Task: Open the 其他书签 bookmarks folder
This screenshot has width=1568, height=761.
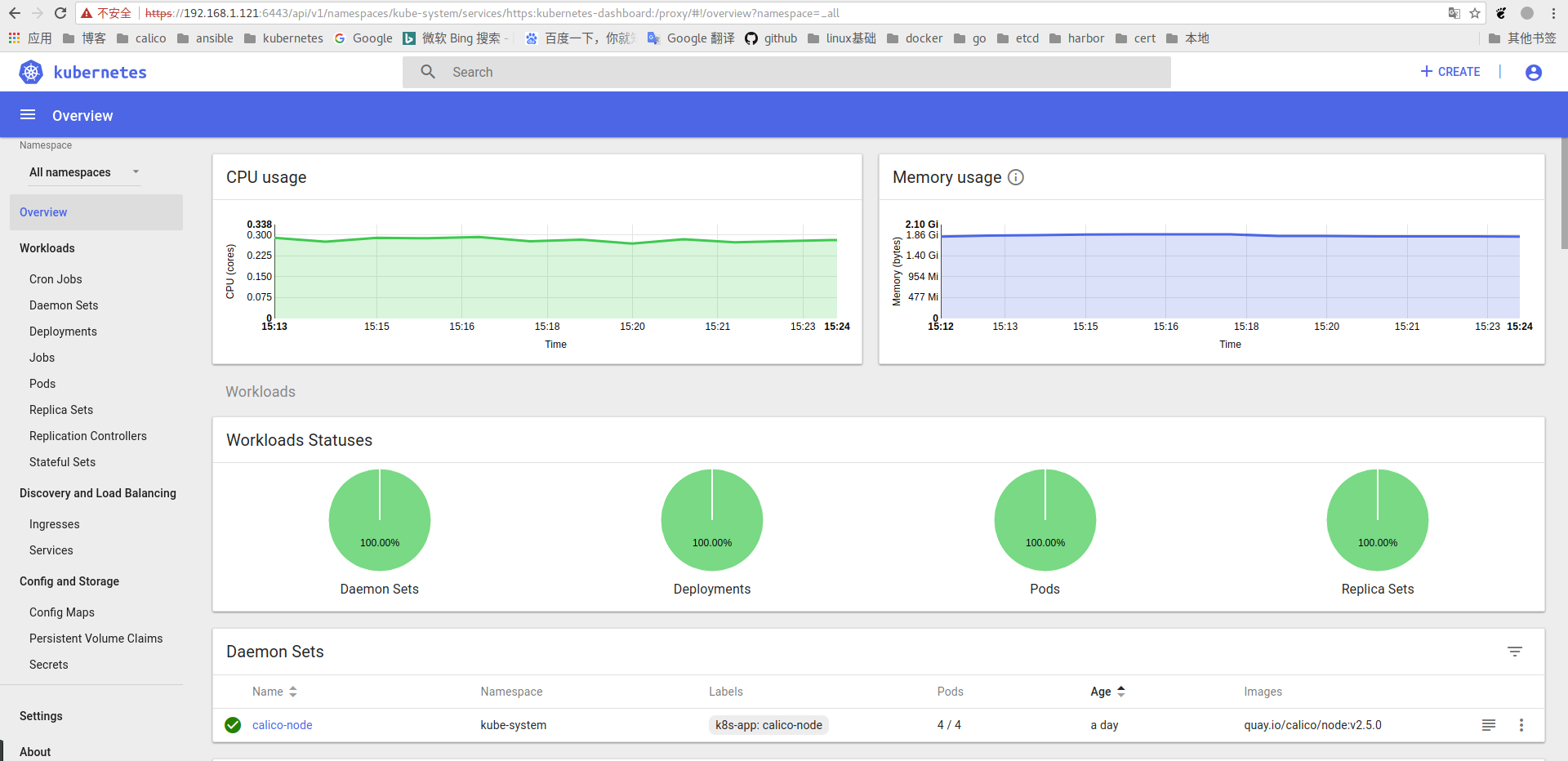Action: [1522, 38]
